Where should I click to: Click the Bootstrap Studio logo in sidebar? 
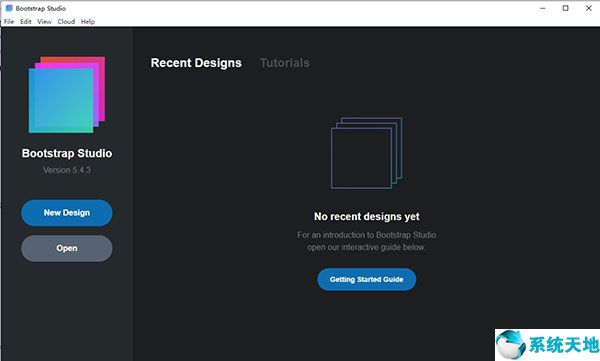(x=67, y=95)
